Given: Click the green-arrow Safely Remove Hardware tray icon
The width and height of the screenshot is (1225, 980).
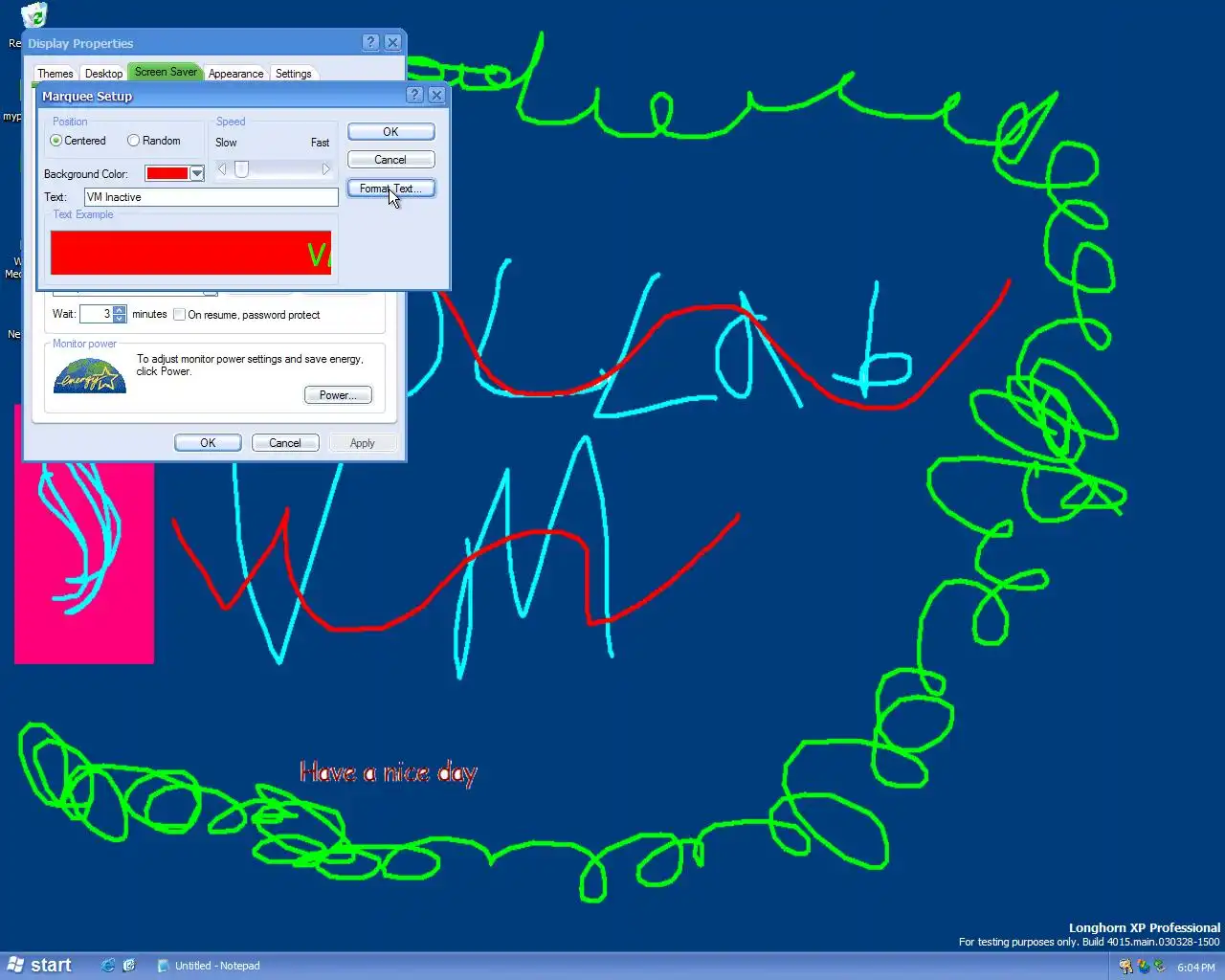Looking at the screenshot, I should (1160, 967).
